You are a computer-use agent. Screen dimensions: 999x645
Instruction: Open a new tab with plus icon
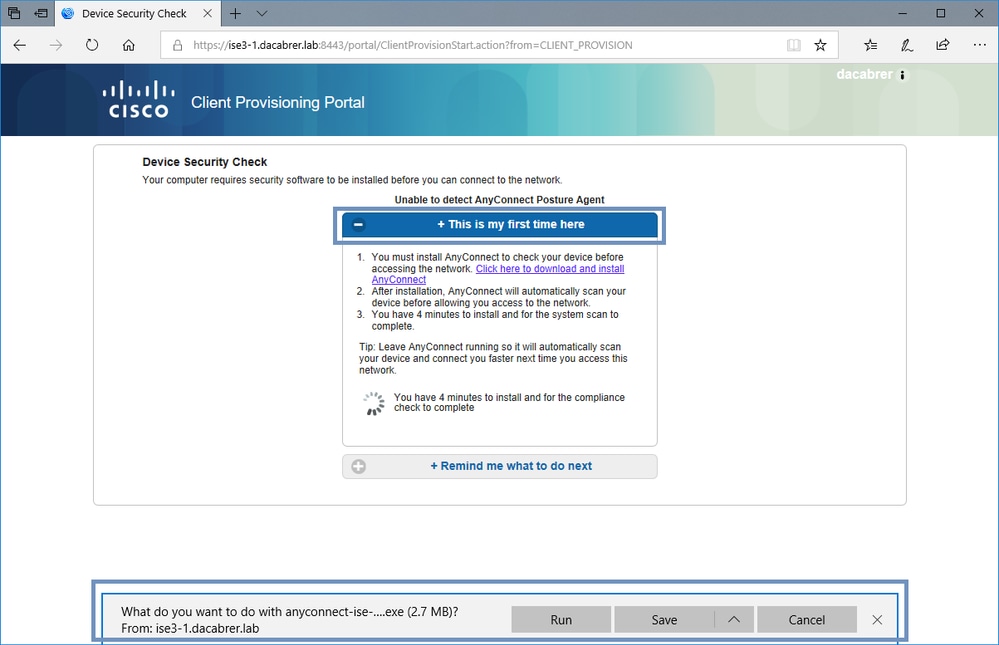235,13
